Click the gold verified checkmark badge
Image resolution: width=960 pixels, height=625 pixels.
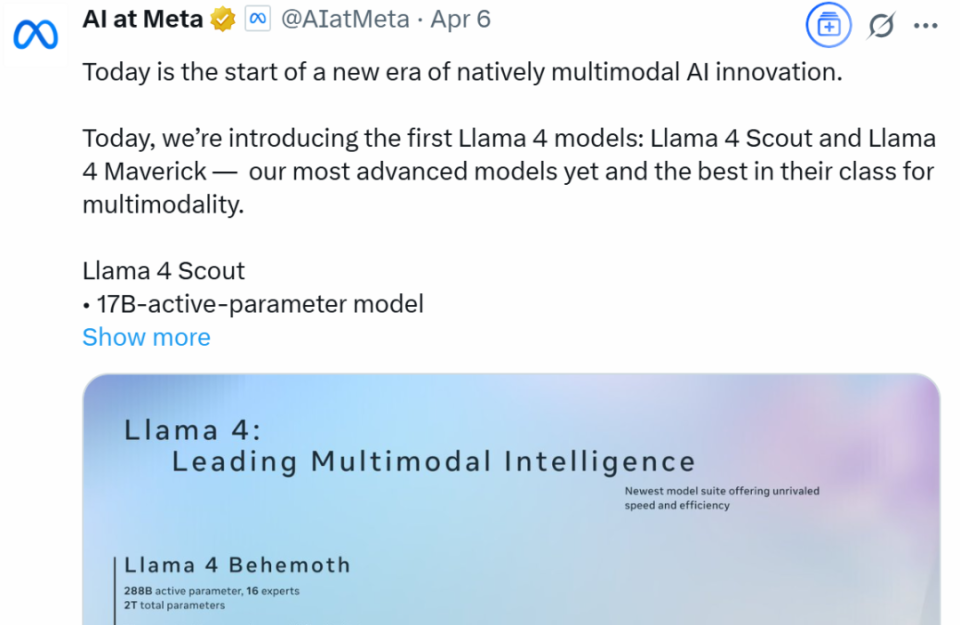pos(222,20)
